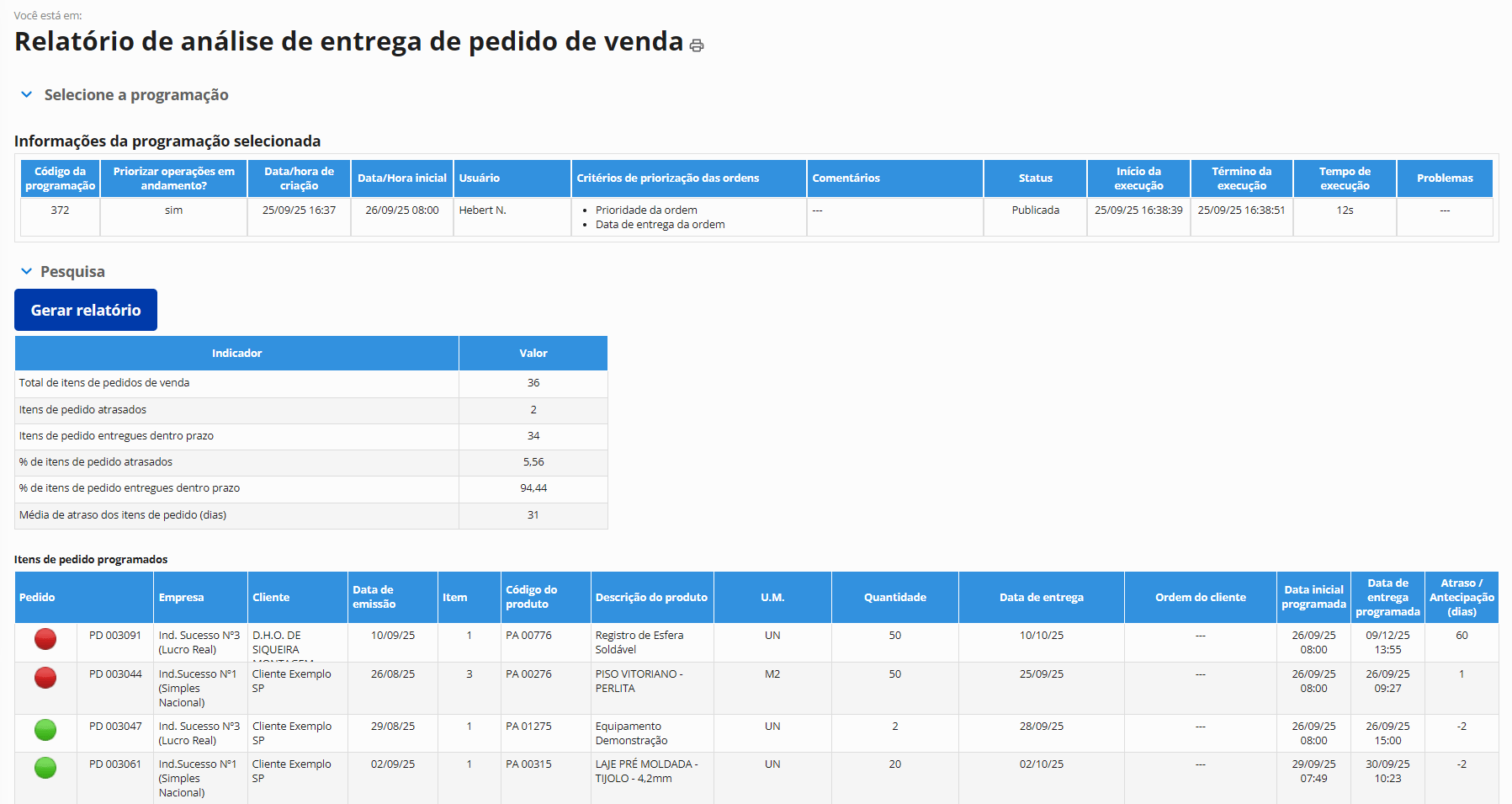Click the Código da programação header
Viewport: 1512px width, 804px height.
60,178
